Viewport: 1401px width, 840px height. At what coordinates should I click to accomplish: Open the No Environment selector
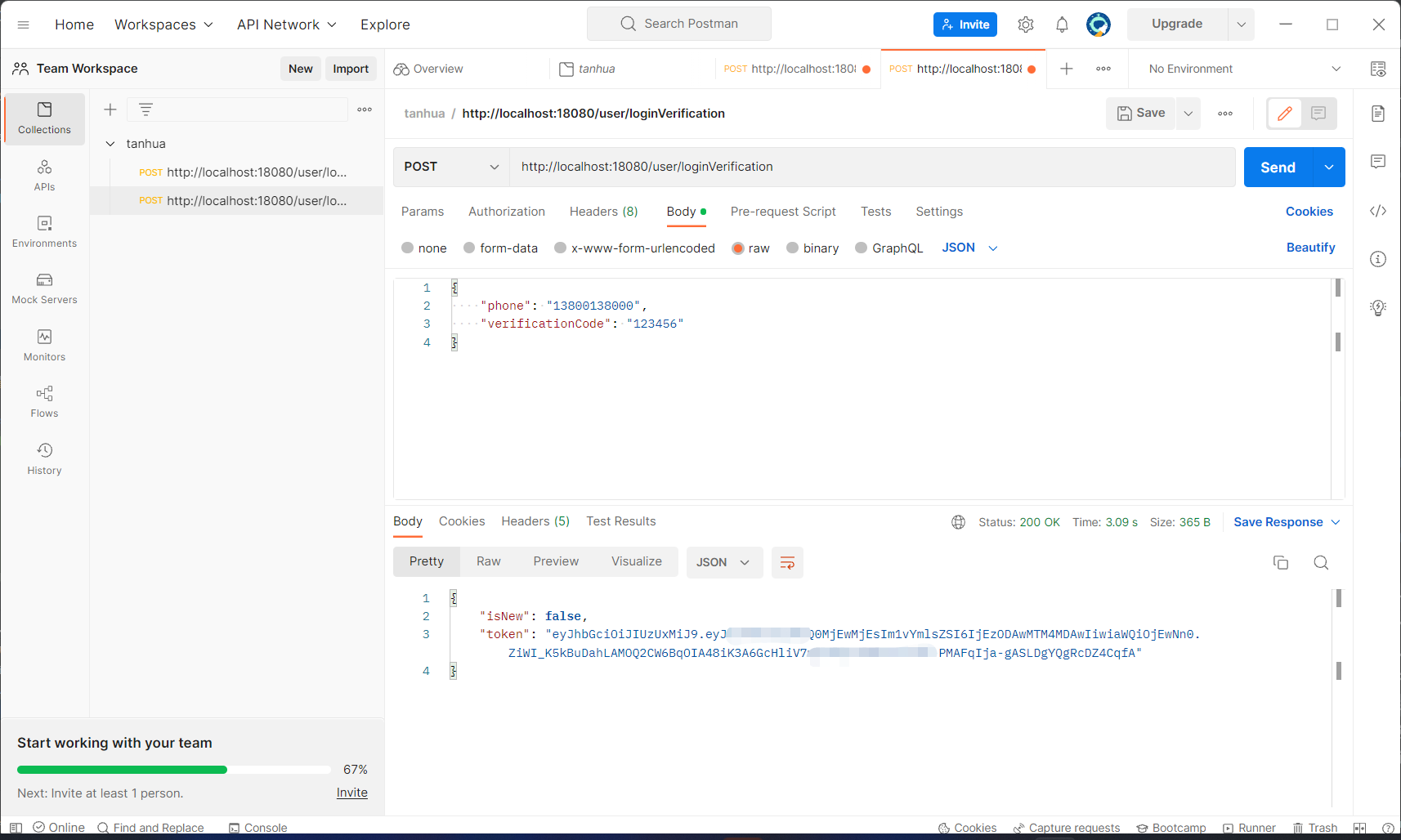[x=1244, y=69]
